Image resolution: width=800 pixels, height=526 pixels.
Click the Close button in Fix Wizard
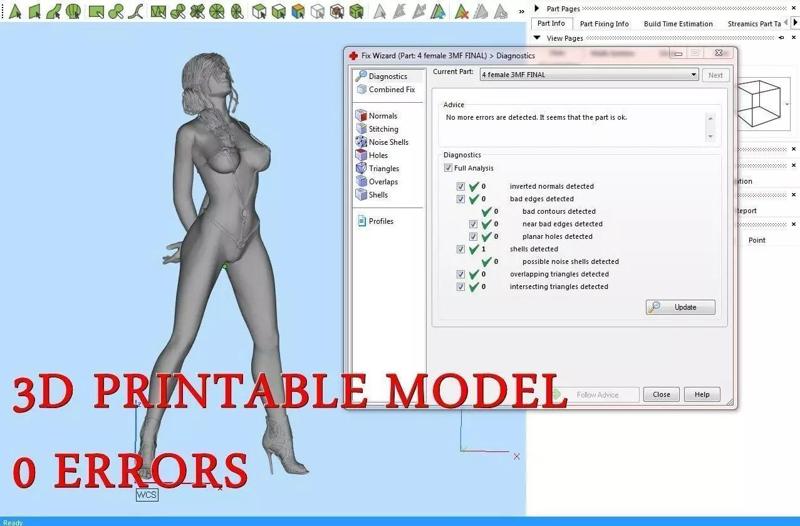pyautogui.click(x=661, y=394)
